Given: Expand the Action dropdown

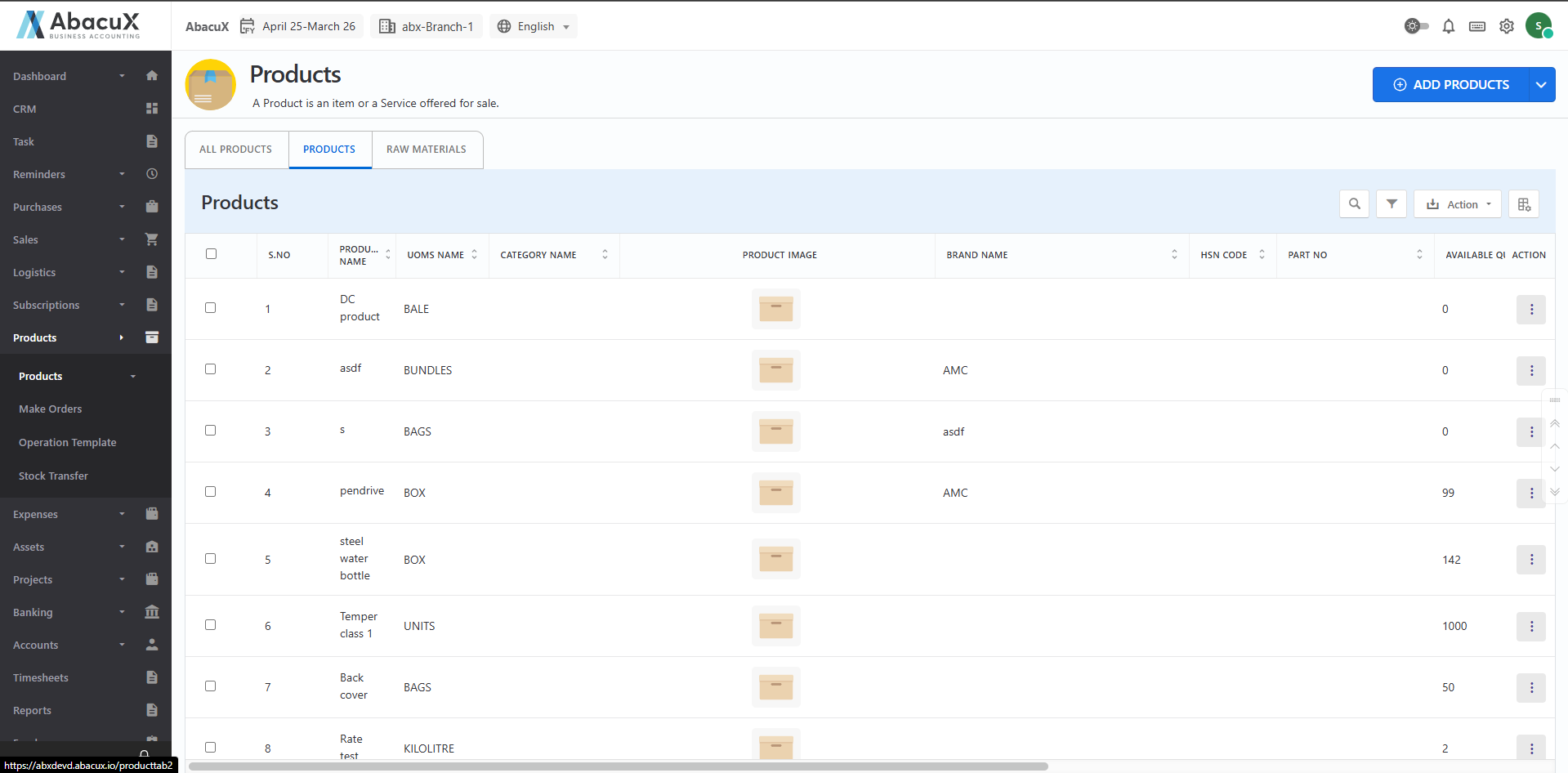Looking at the screenshot, I should pos(1458,204).
